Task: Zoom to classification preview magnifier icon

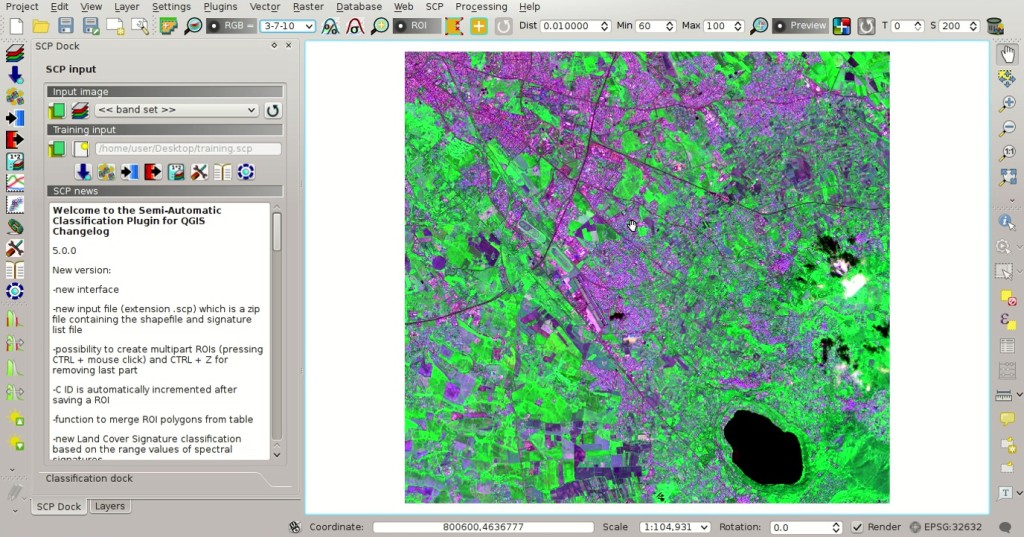Action: (x=759, y=26)
